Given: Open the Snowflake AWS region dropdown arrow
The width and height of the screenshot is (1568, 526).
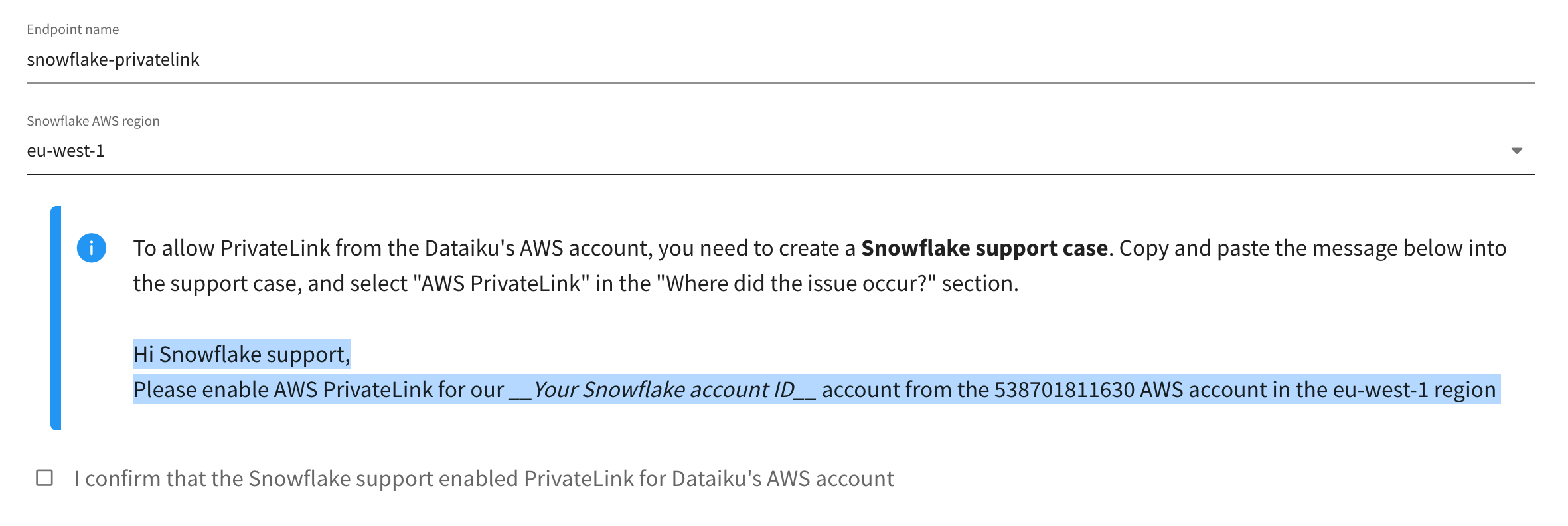Looking at the screenshot, I should pos(1517,151).
